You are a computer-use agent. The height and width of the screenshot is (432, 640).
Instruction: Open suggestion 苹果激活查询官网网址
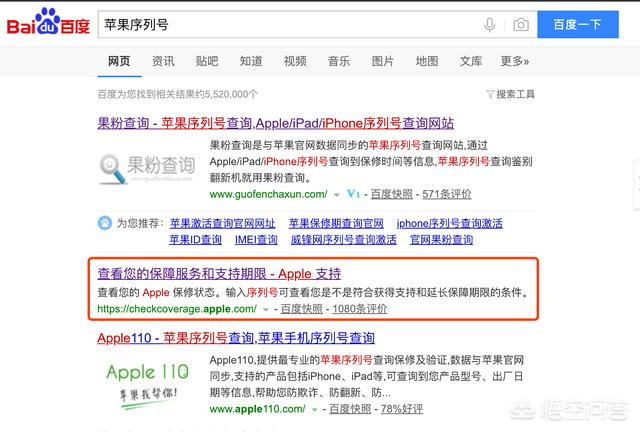(x=222, y=223)
